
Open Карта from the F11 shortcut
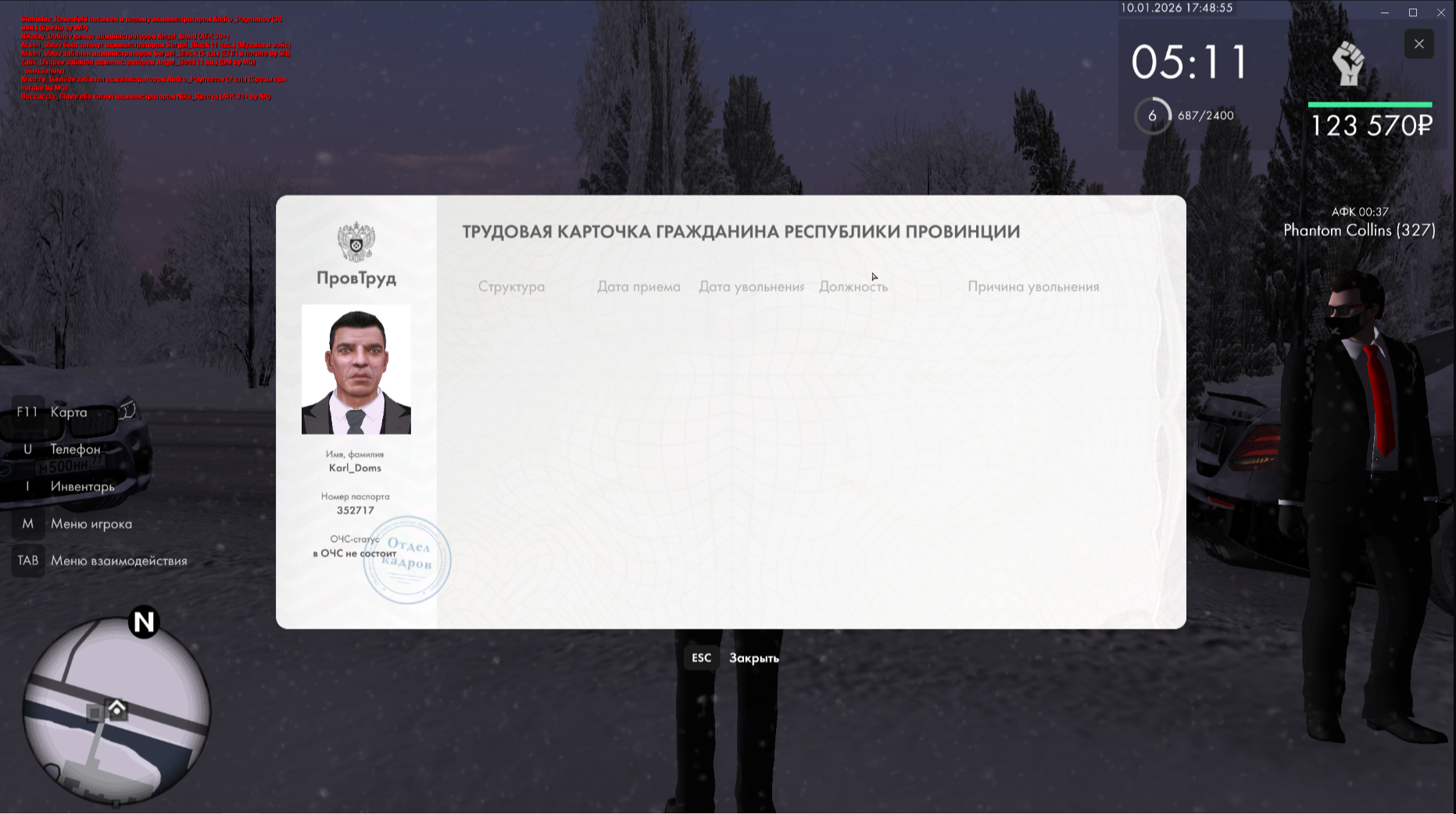click(69, 412)
